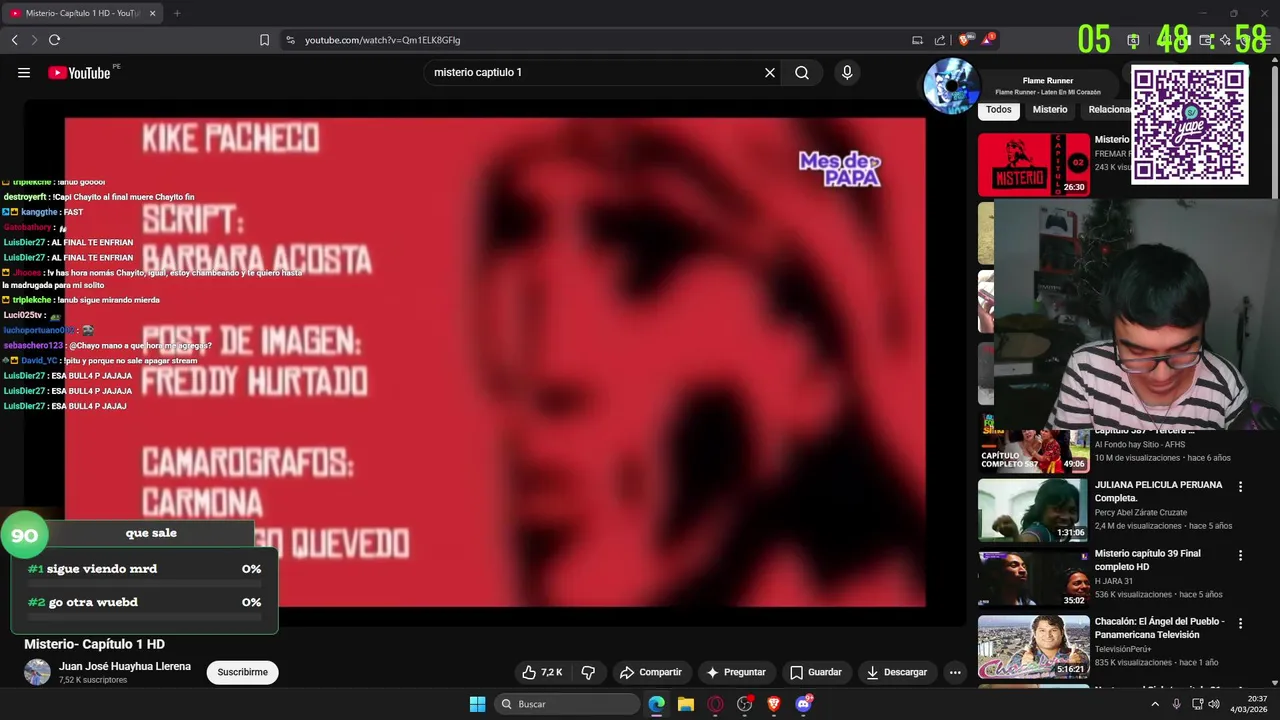Open the channel avatar beside Suscribirme

[x=37, y=672]
